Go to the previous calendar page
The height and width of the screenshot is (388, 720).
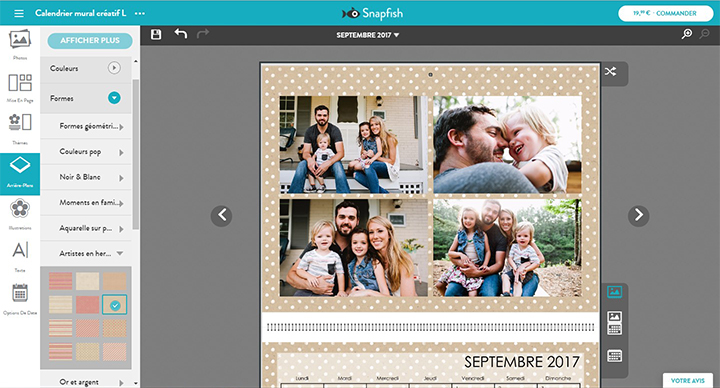coord(221,215)
